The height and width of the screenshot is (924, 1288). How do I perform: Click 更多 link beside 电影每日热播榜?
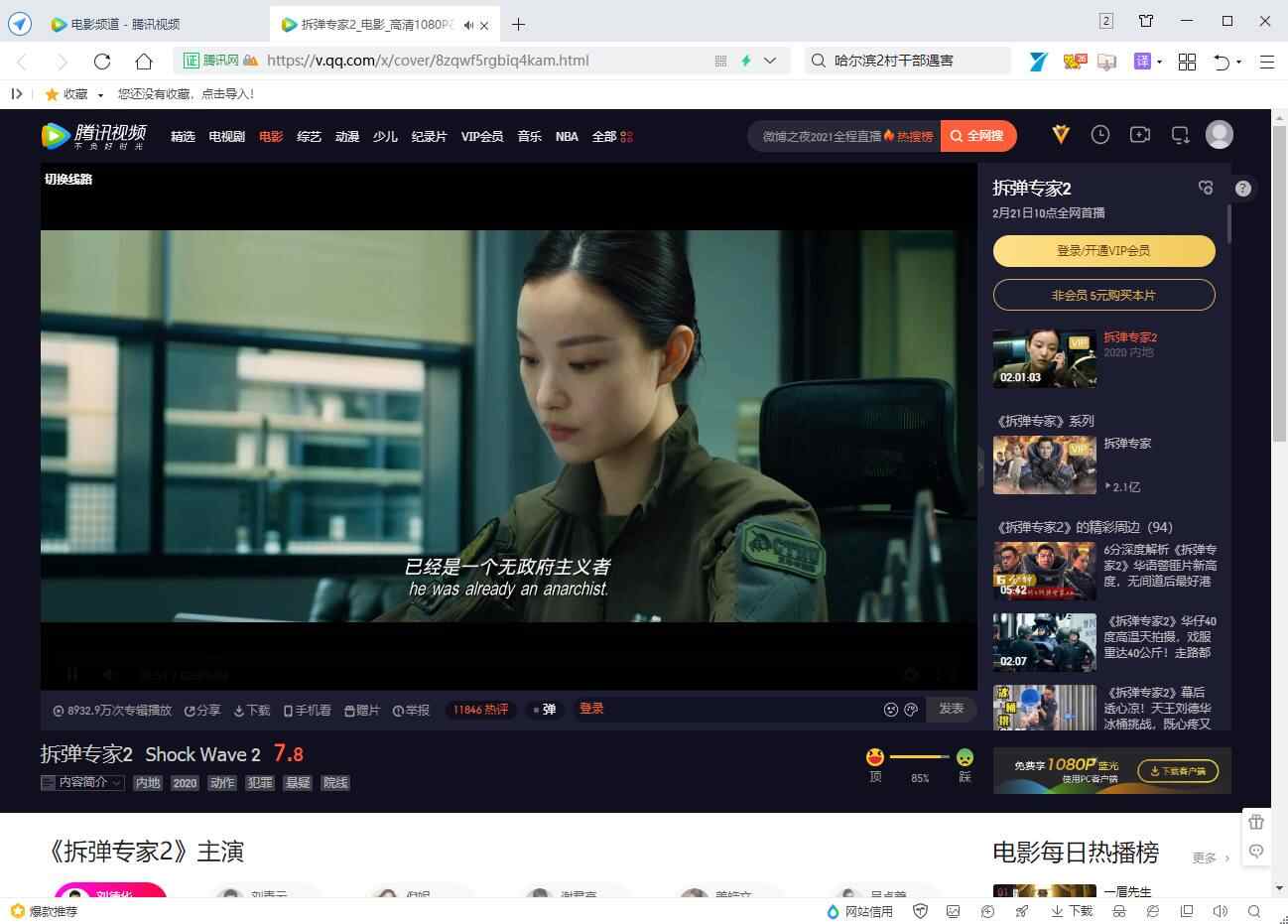click(1211, 858)
